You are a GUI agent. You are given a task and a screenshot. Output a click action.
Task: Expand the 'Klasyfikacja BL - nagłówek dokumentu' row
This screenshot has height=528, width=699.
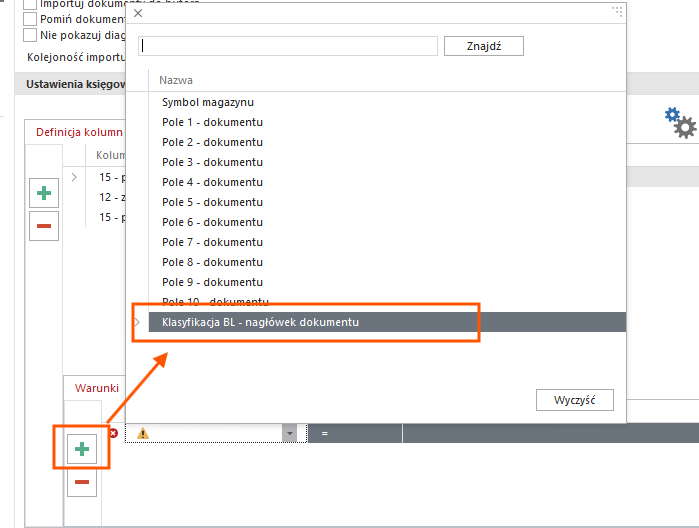tap(137, 322)
